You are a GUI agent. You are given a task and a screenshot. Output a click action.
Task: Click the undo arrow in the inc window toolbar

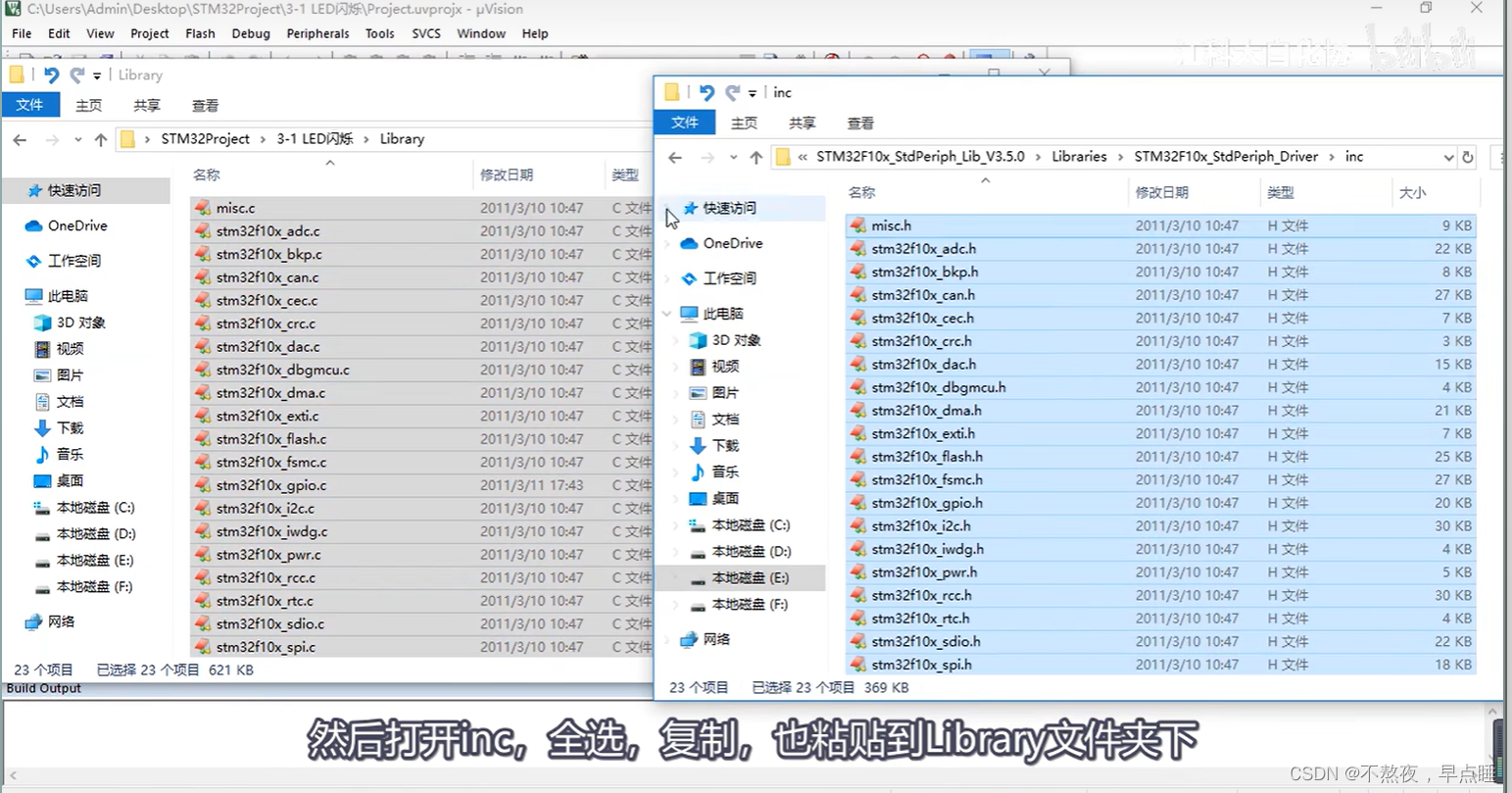point(705,92)
